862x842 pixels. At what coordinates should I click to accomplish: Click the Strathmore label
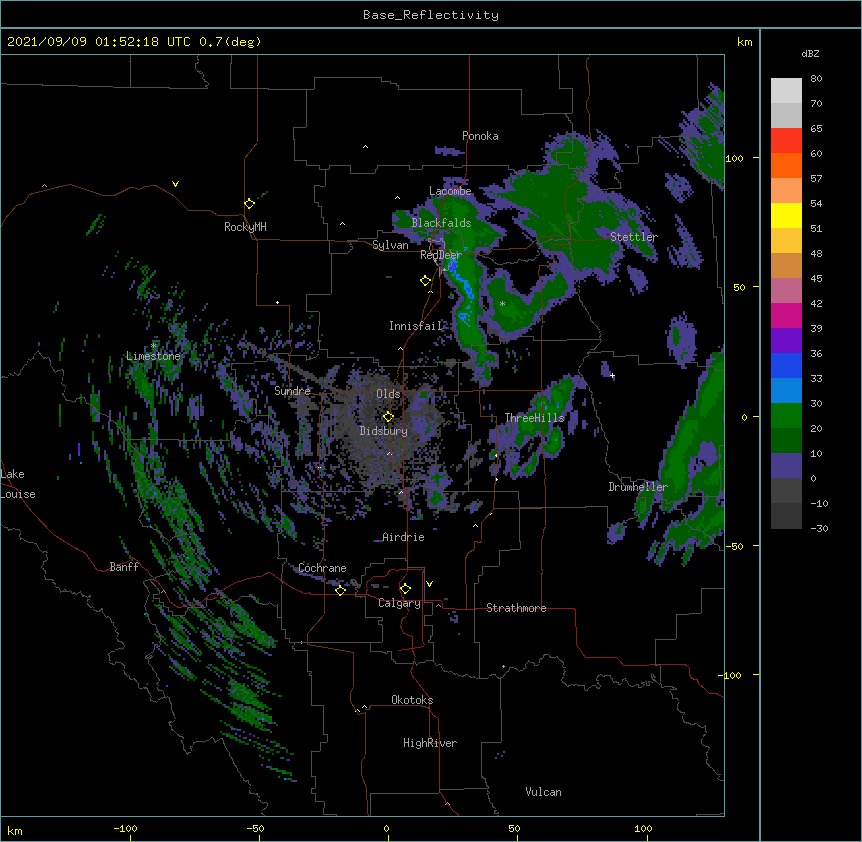[x=516, y=608]
